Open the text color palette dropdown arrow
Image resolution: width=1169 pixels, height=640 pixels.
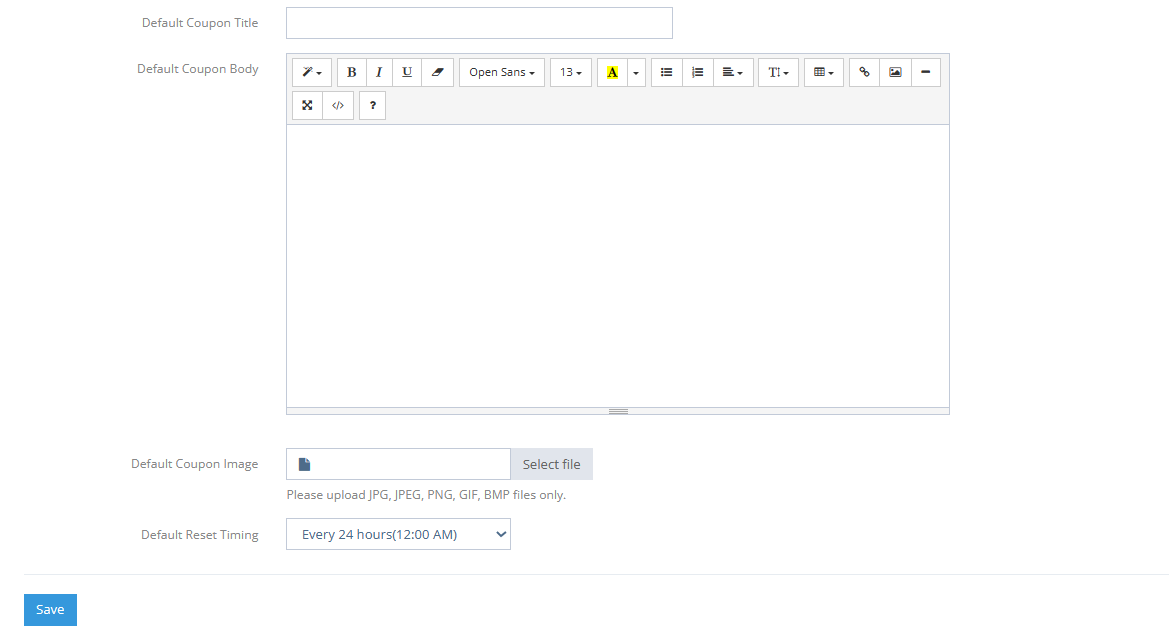click(x=636, y=72)
